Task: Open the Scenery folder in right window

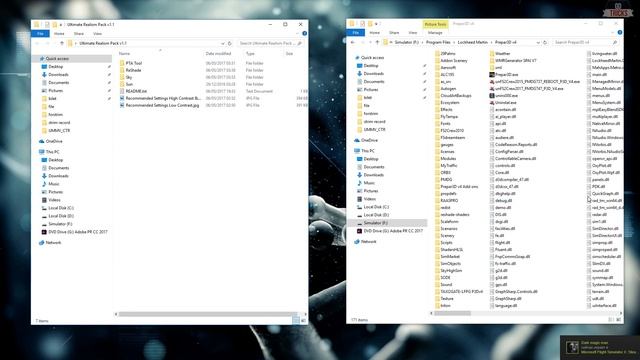Action: [447, 236]
